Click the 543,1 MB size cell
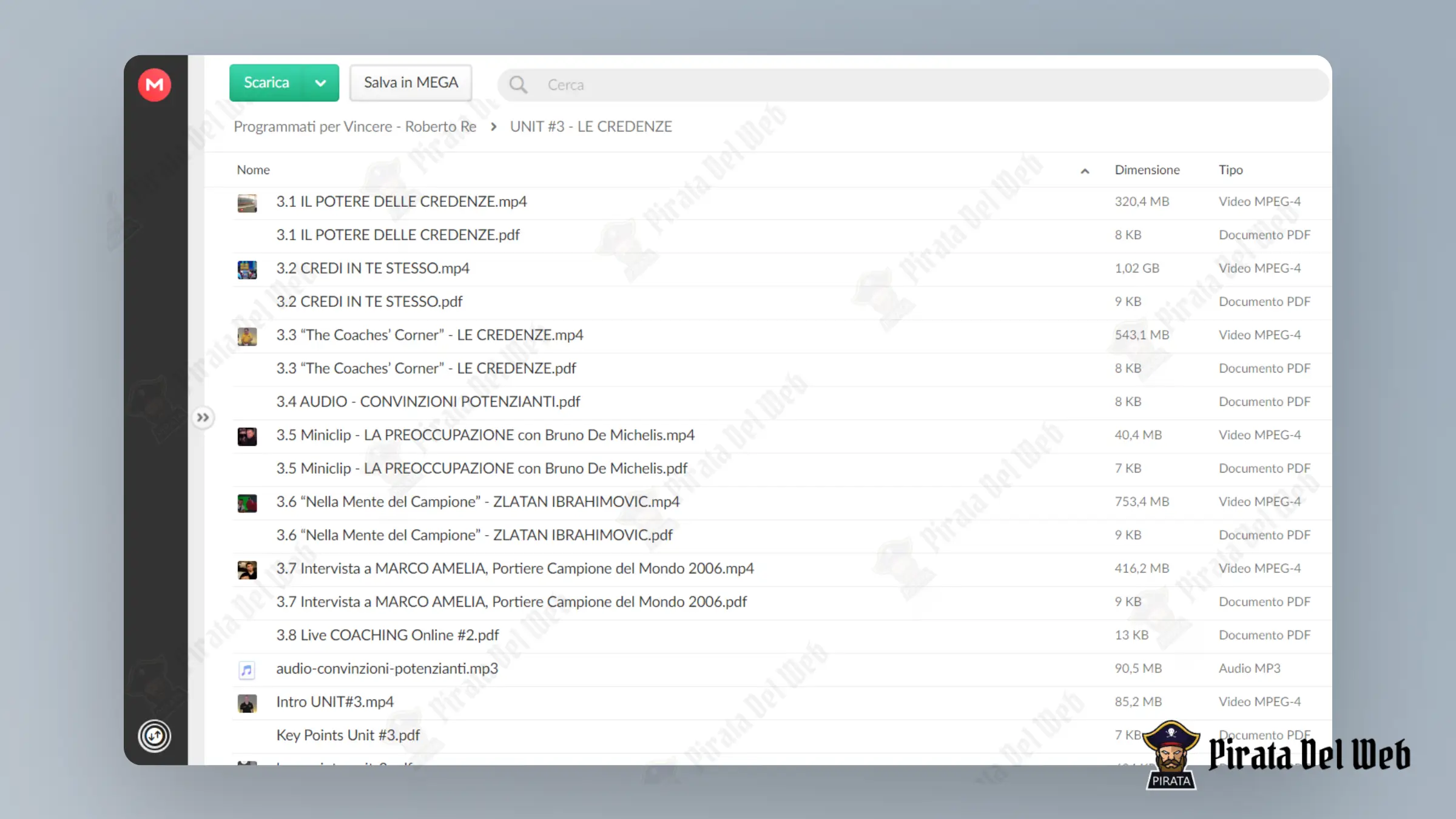Image resolution: width=1456 pixels, height=819 pixels. click(1142, 335)
